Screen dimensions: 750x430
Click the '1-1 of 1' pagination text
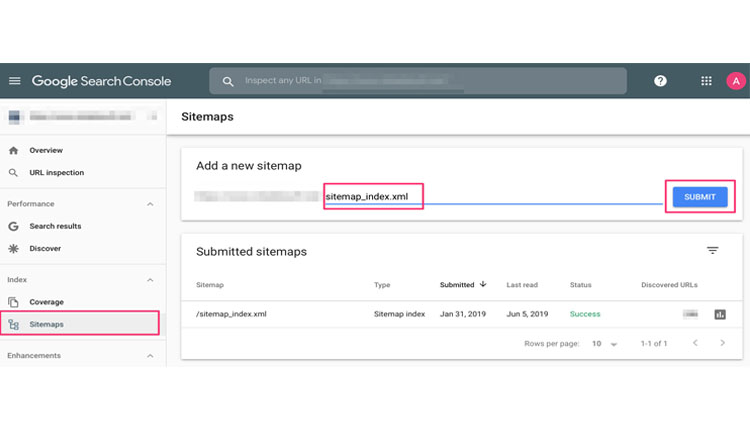tap(653, 343)
